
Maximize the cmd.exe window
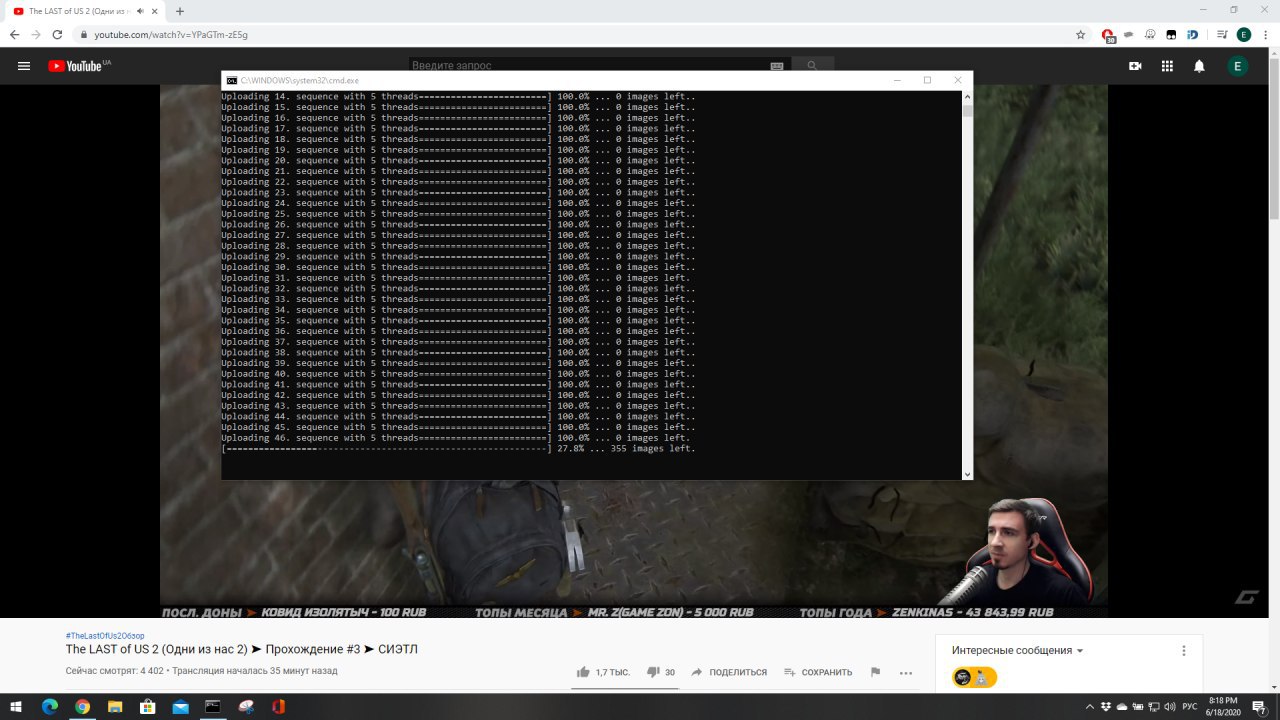(927, 80)
